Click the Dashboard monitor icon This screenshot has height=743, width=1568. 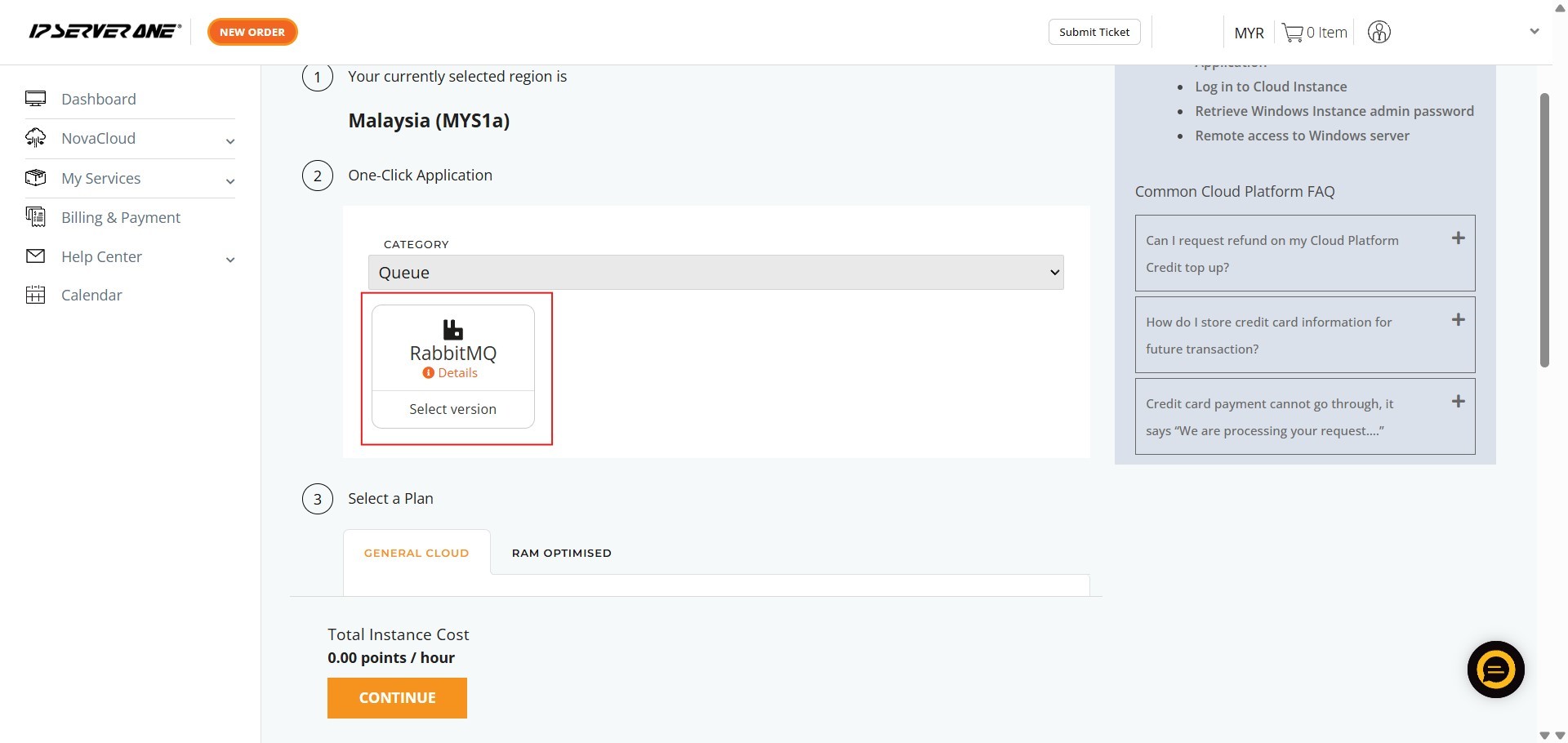[36, 99]
